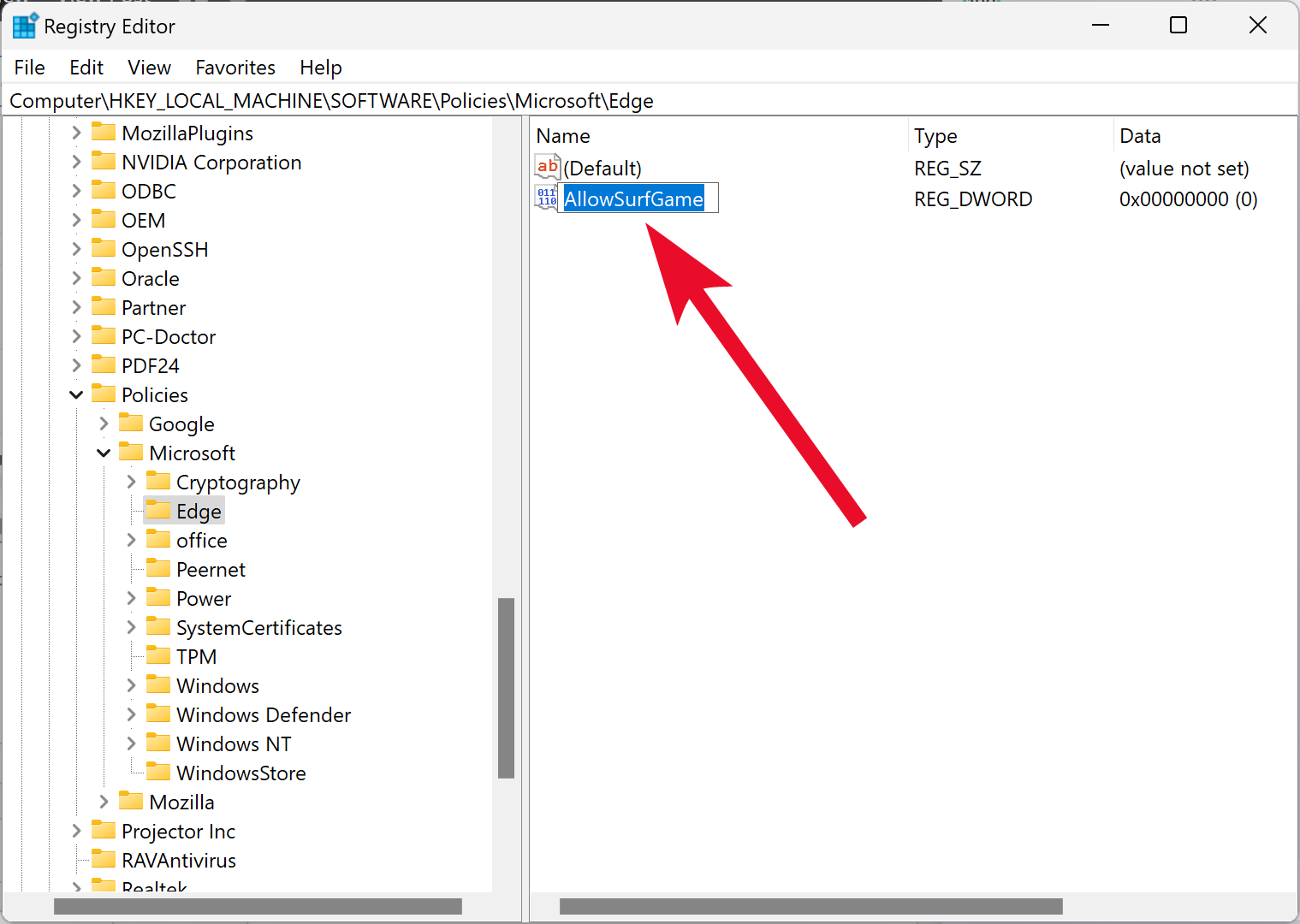Expand the SystemCertificates key
Image resolution: width=1300 pixels, height=924 pixels.
point(131,627)
